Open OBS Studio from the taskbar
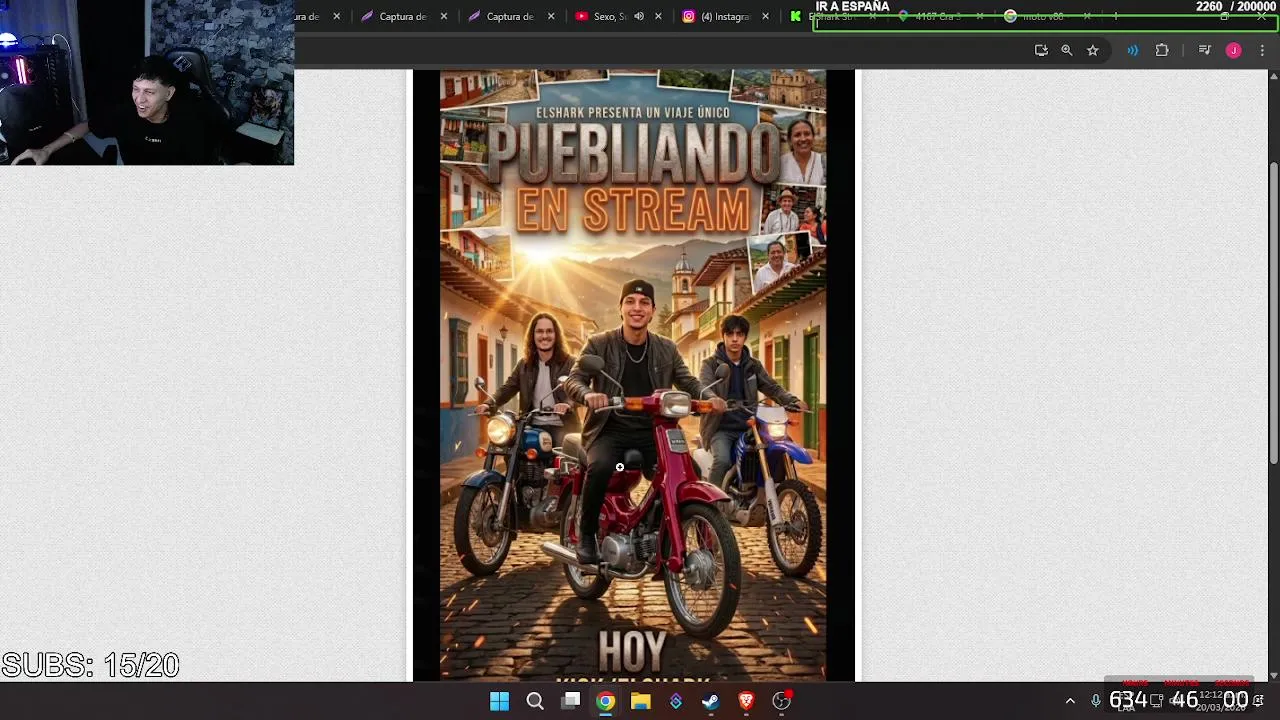Screen dimensions: 1280x720 [x=782, y=701]
